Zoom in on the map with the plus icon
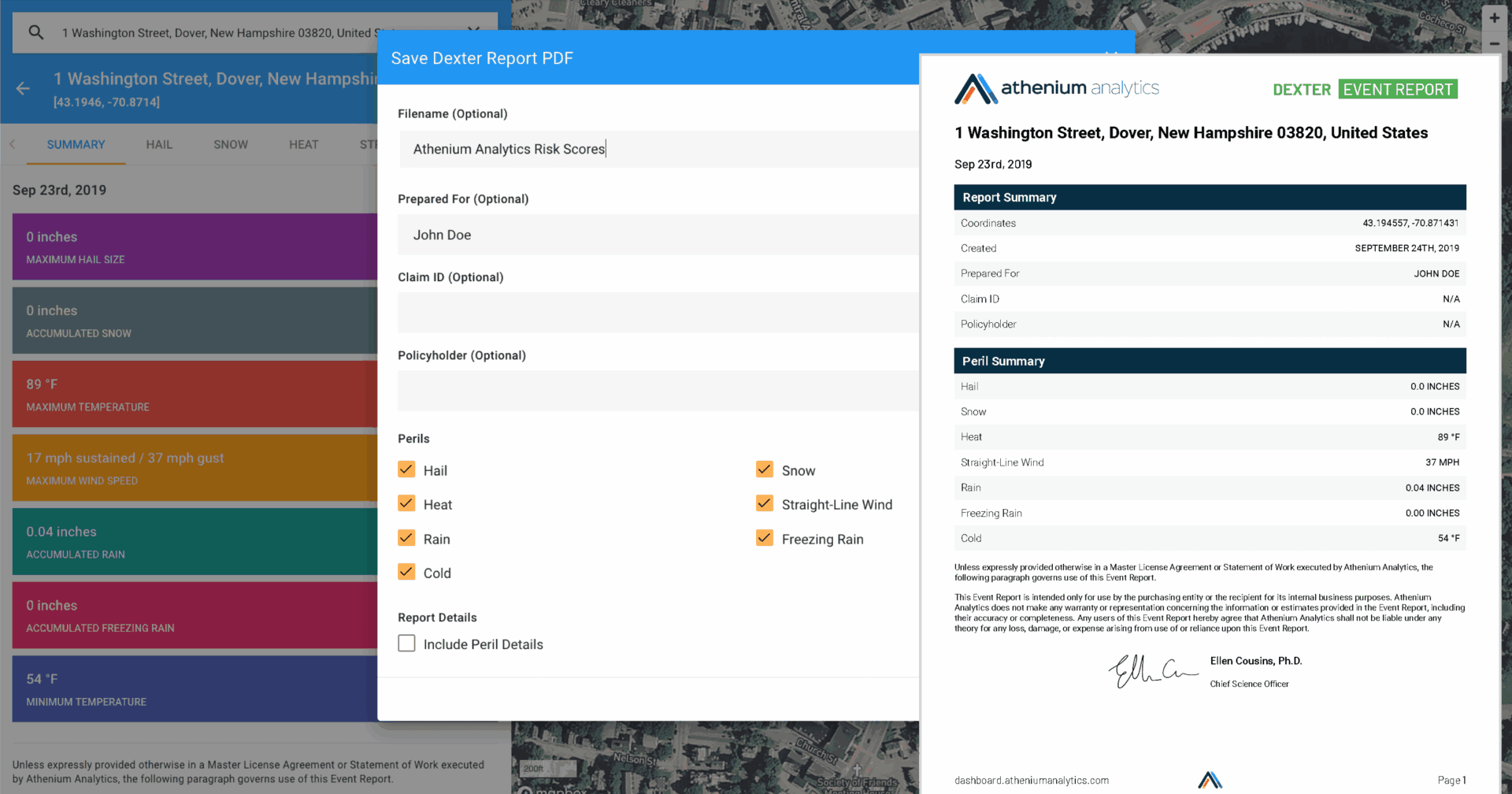This screenshot has width=1512, height=794. pos(1494,17)
